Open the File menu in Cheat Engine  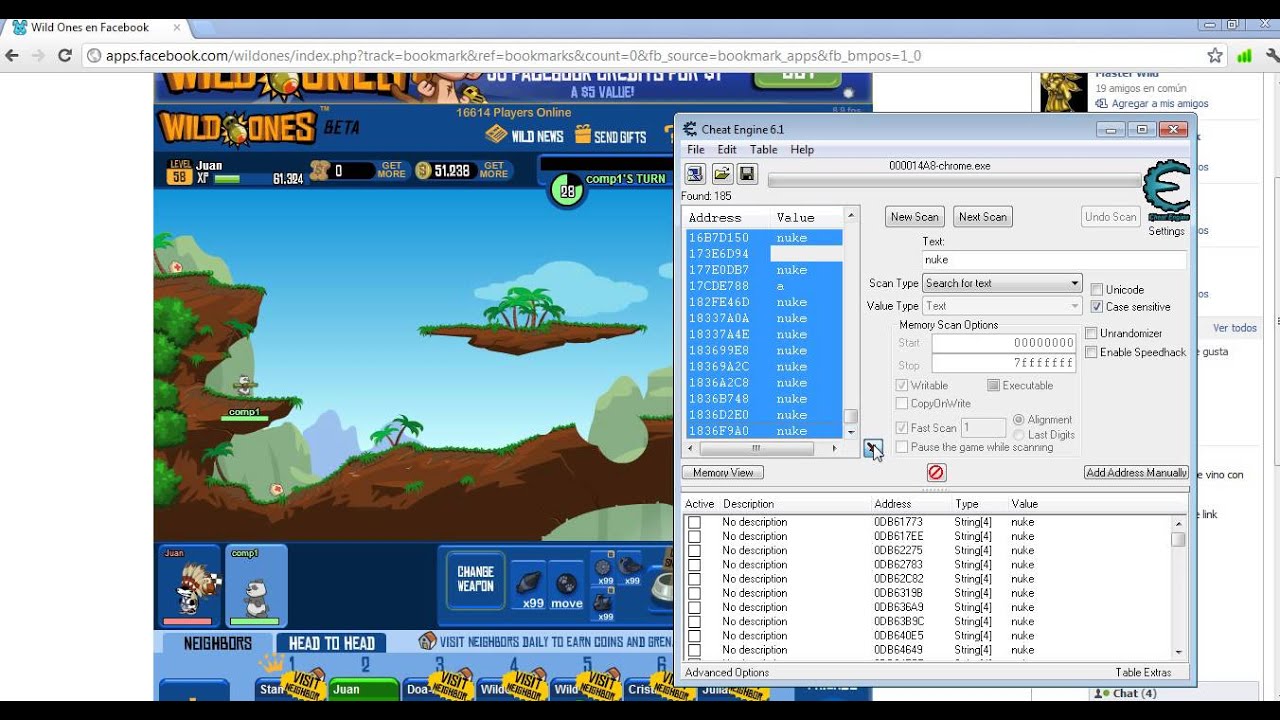point(695,150)
